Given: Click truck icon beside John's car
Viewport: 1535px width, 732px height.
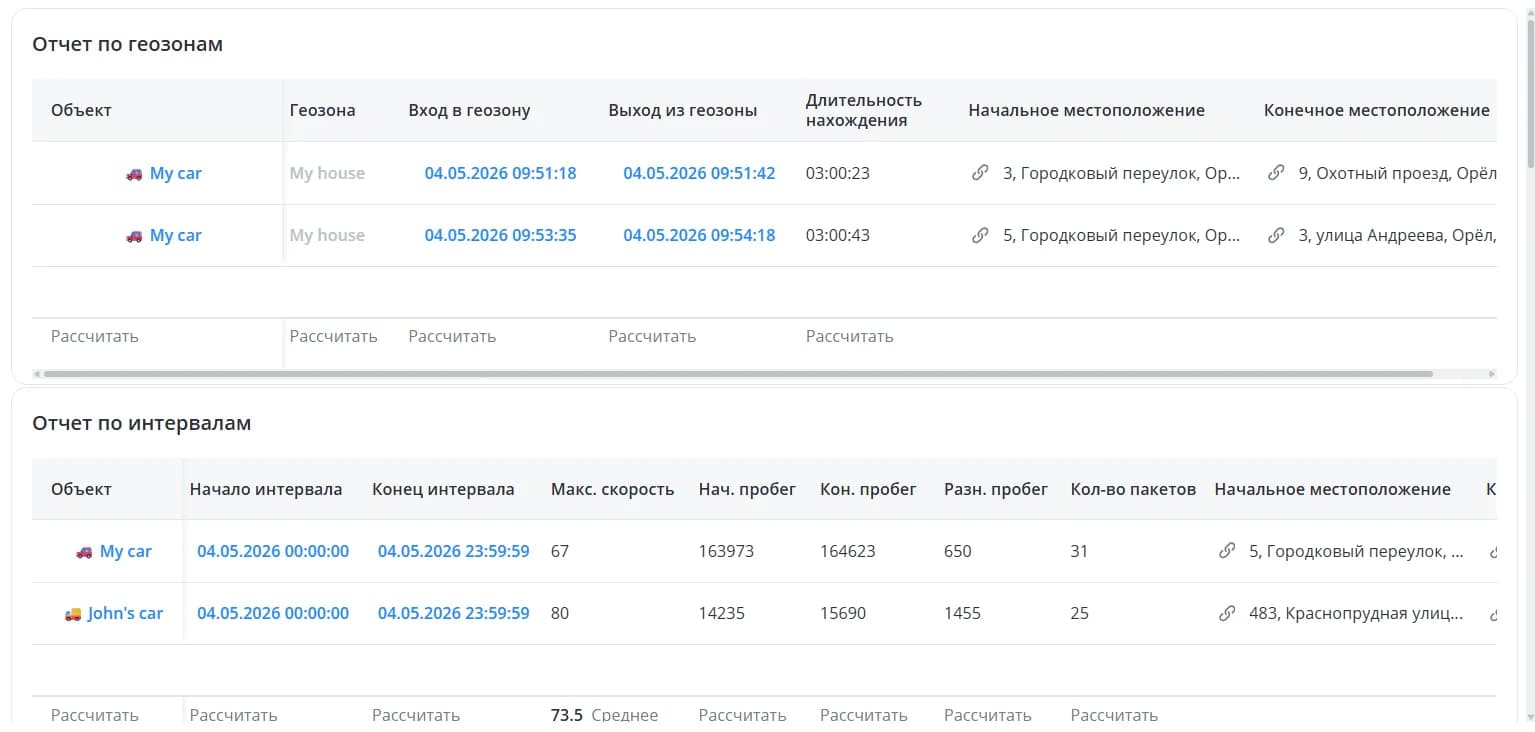Looking at the screenshot, I should [x=72, y=614].
